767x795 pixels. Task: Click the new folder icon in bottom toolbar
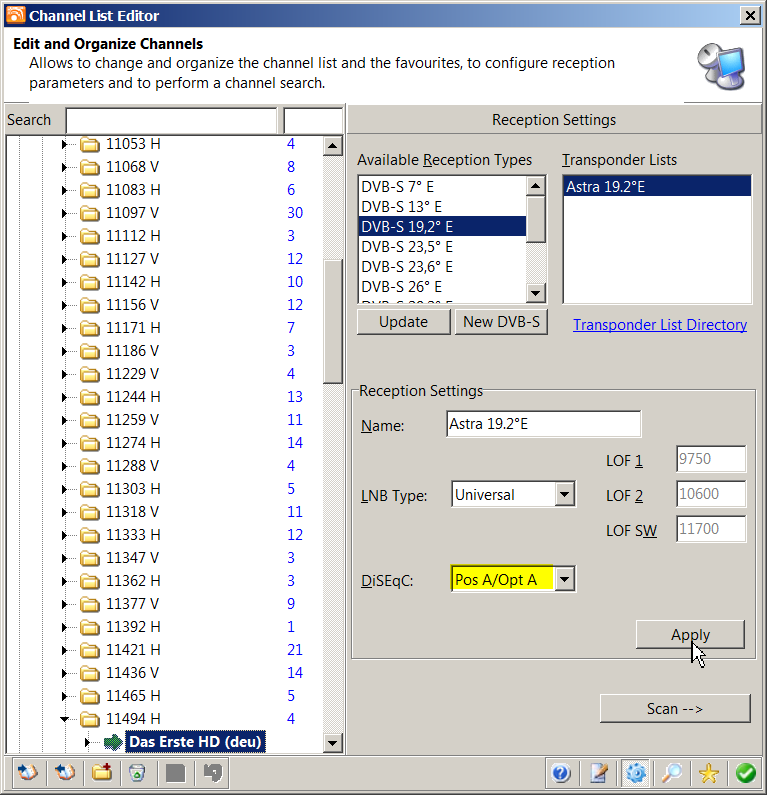coord(101,772)
